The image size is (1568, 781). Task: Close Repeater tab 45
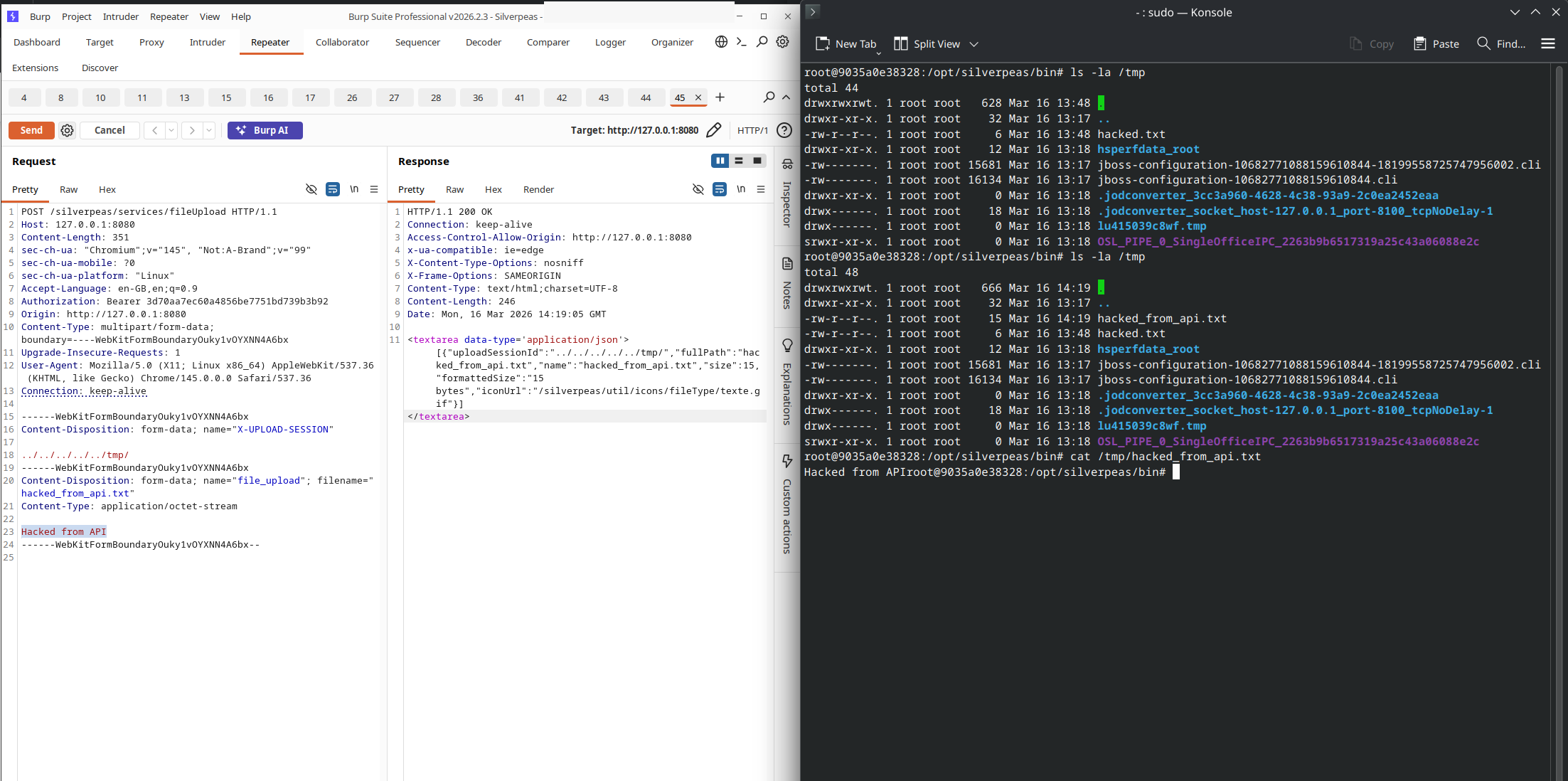[698, 97]
